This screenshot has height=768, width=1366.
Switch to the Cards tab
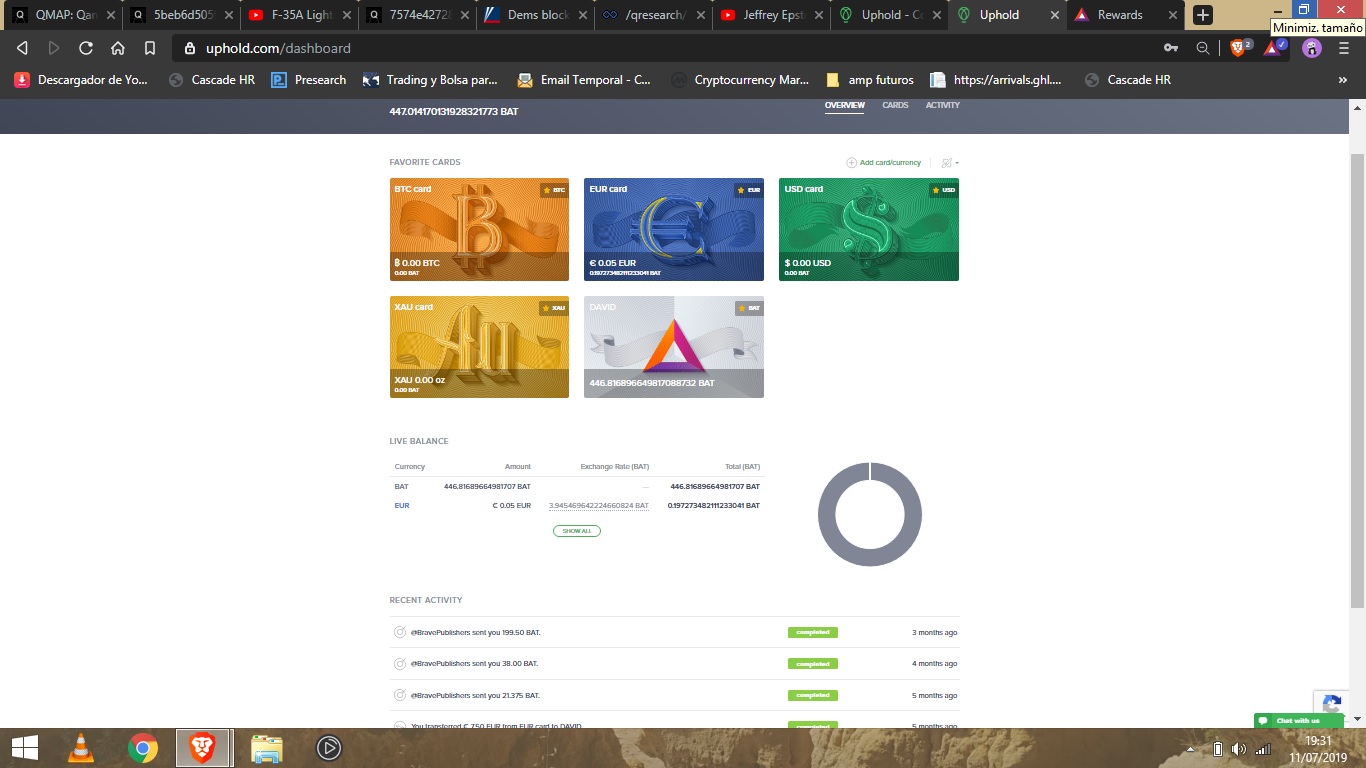pos(895,105)
